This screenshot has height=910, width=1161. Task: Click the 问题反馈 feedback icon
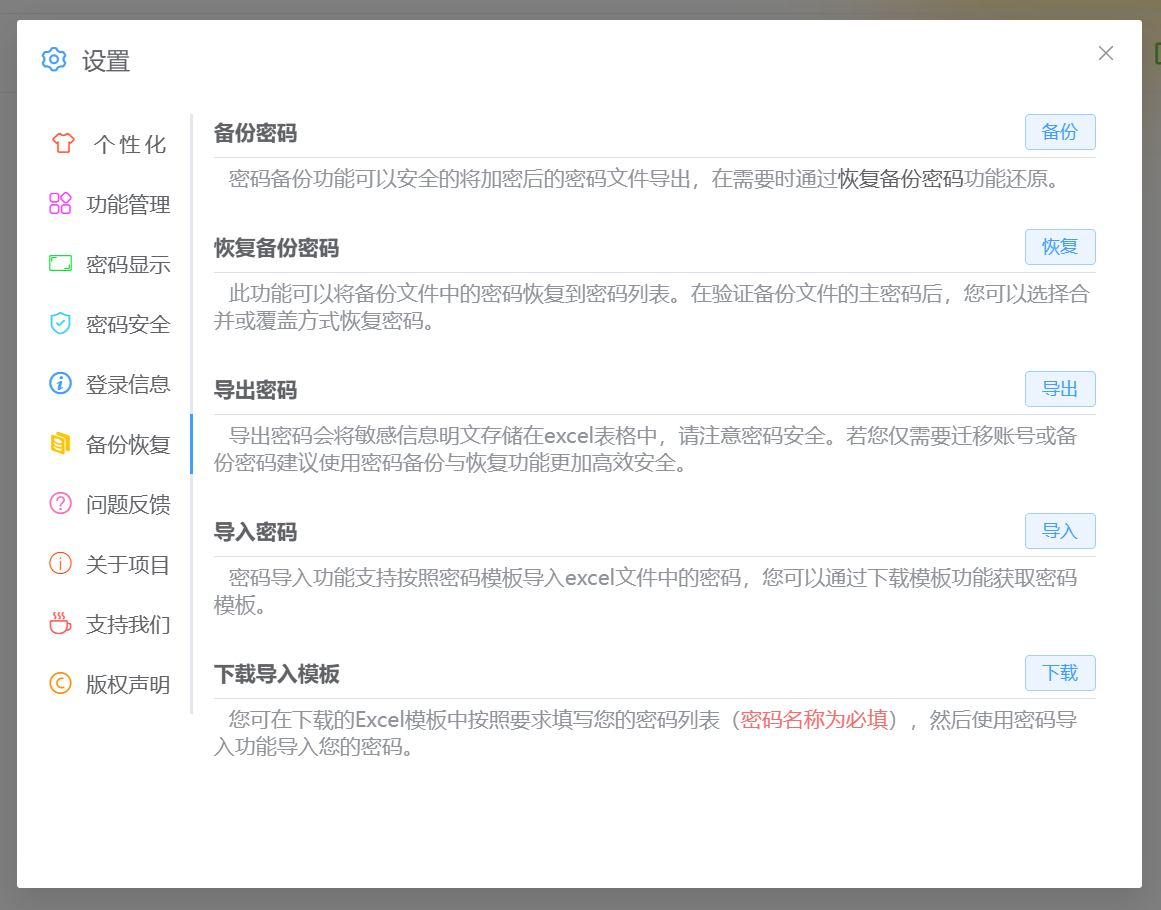coord(61,504)
